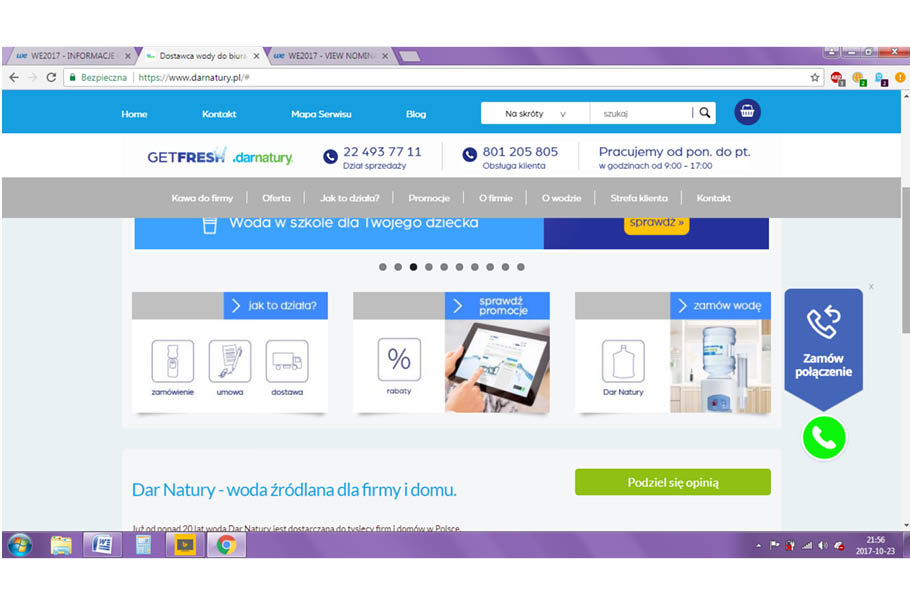This screenshot has width=910, height=603.
Task: Click the phone icon beside 801 205 805
Action: [470, 154]
